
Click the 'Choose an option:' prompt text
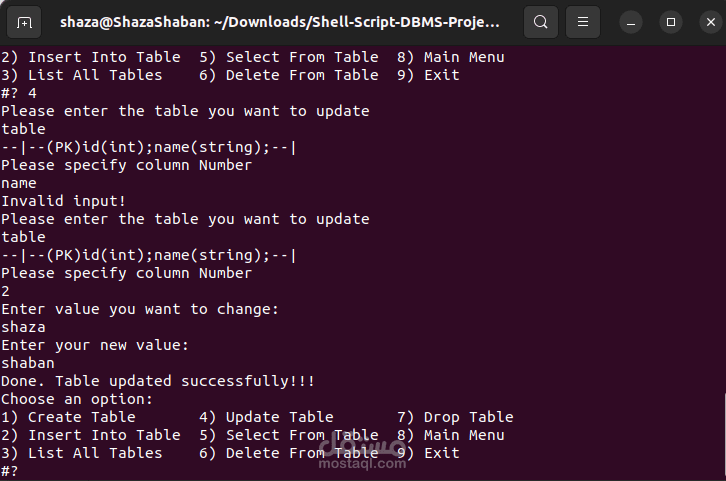point(77,399)
